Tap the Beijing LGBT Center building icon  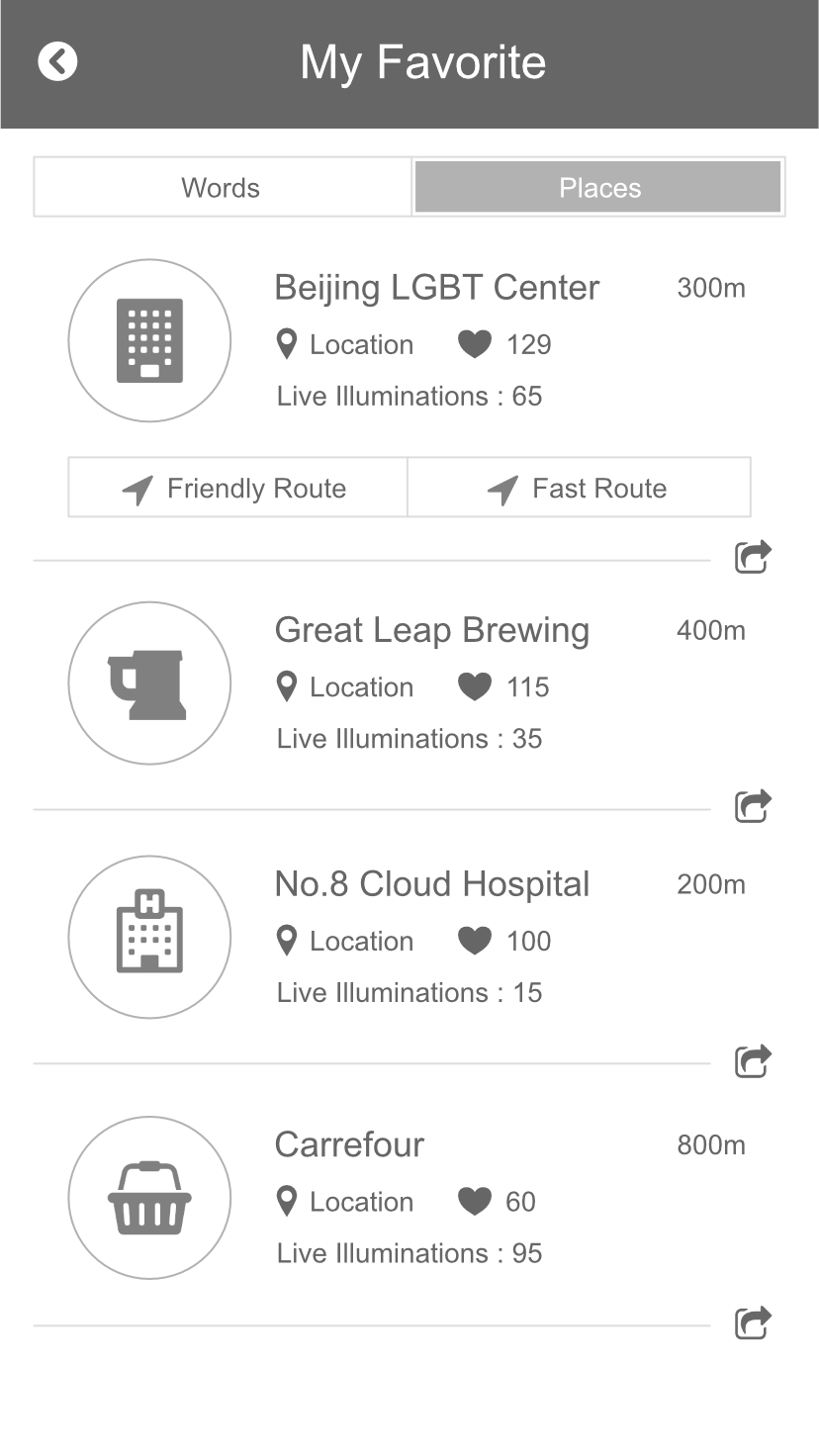click(149, 340)
